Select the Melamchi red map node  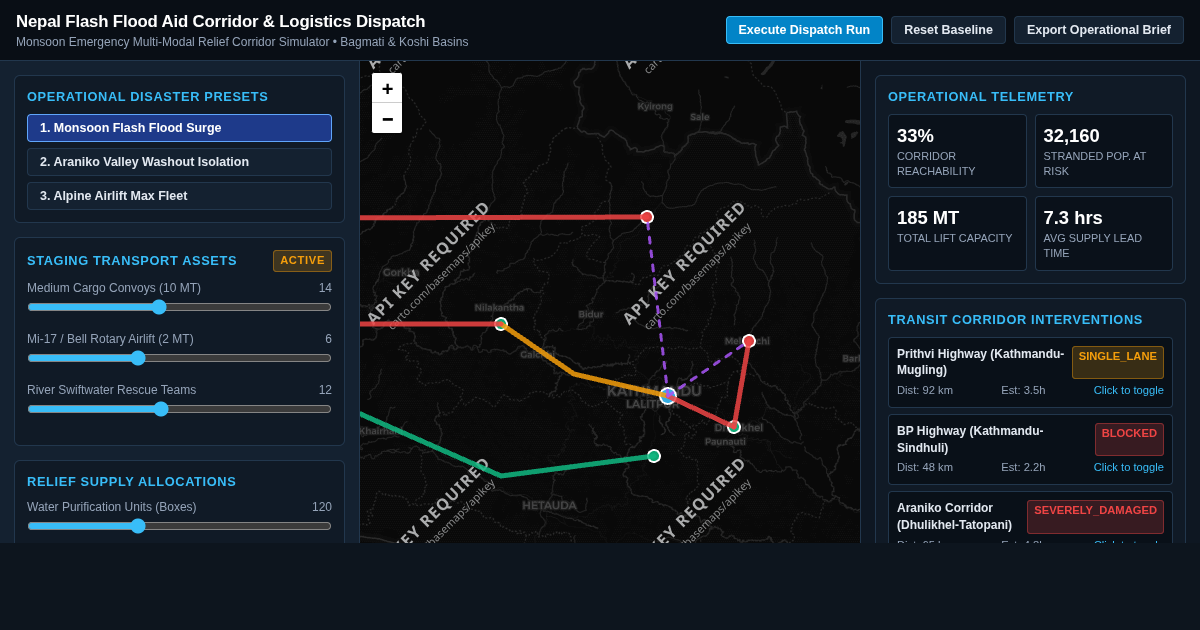[x=749, y=341]
